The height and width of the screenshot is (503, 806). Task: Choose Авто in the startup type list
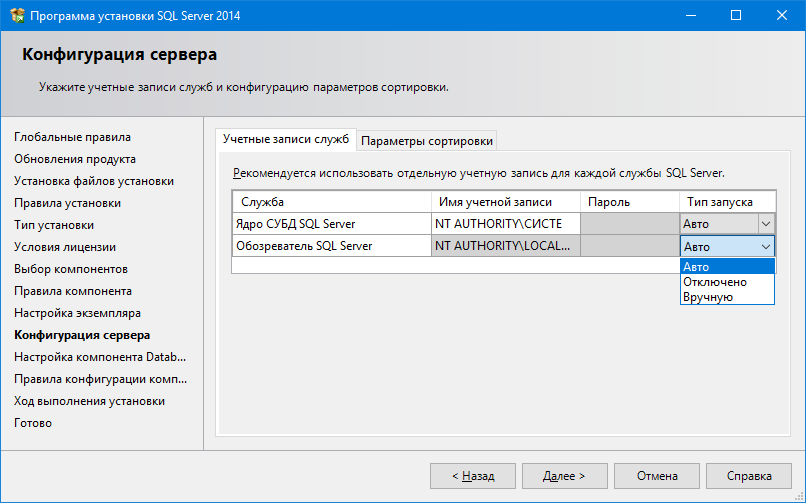pyautogui.click(x=727, y=267)
